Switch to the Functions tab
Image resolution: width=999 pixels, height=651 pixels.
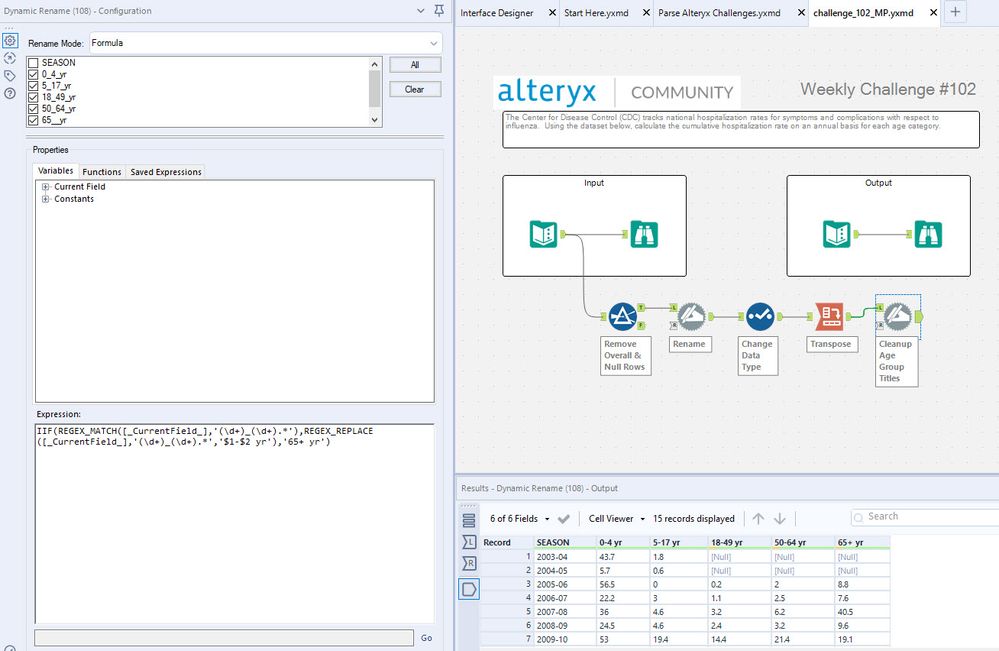click(102, 172)
